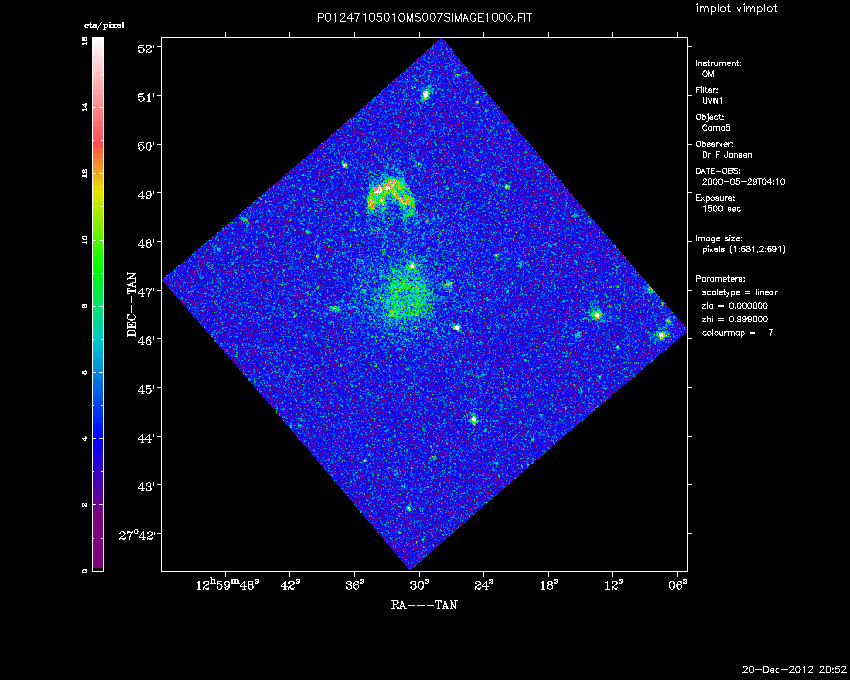This screenshot has width=850, height=680.
Task: Click the 36s right ascension tick label
Action: pos(355,586)
